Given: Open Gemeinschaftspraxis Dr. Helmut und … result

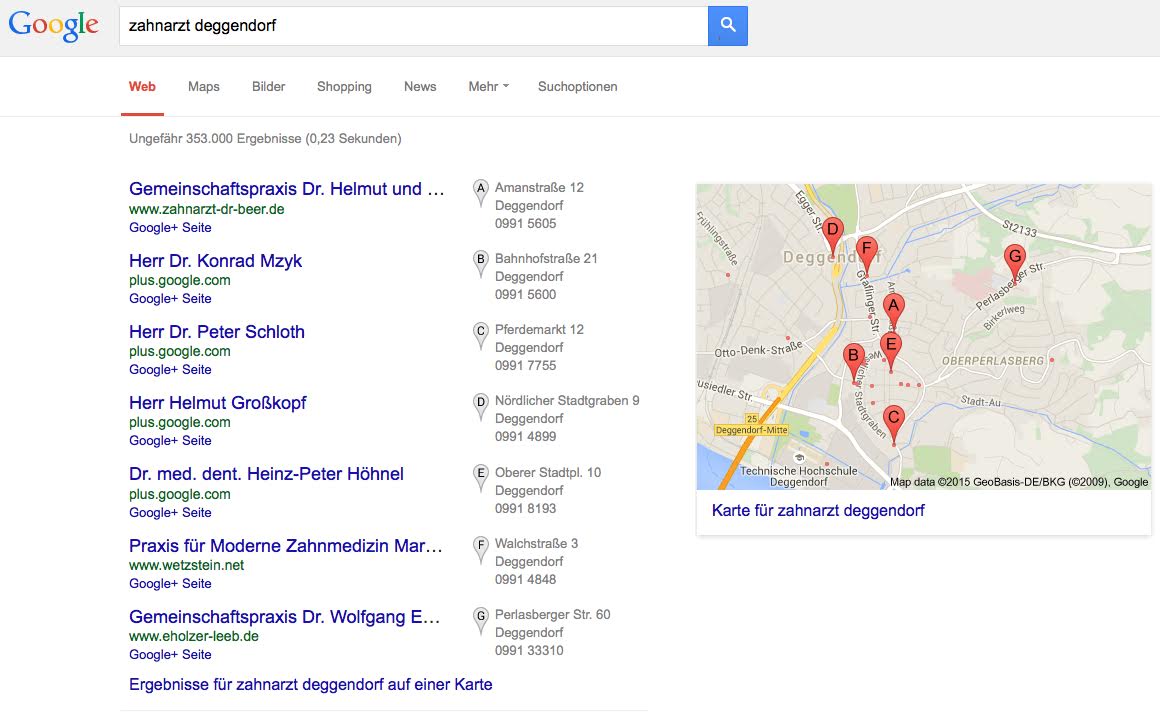Looking at the screenshot, I should (286, 189).
